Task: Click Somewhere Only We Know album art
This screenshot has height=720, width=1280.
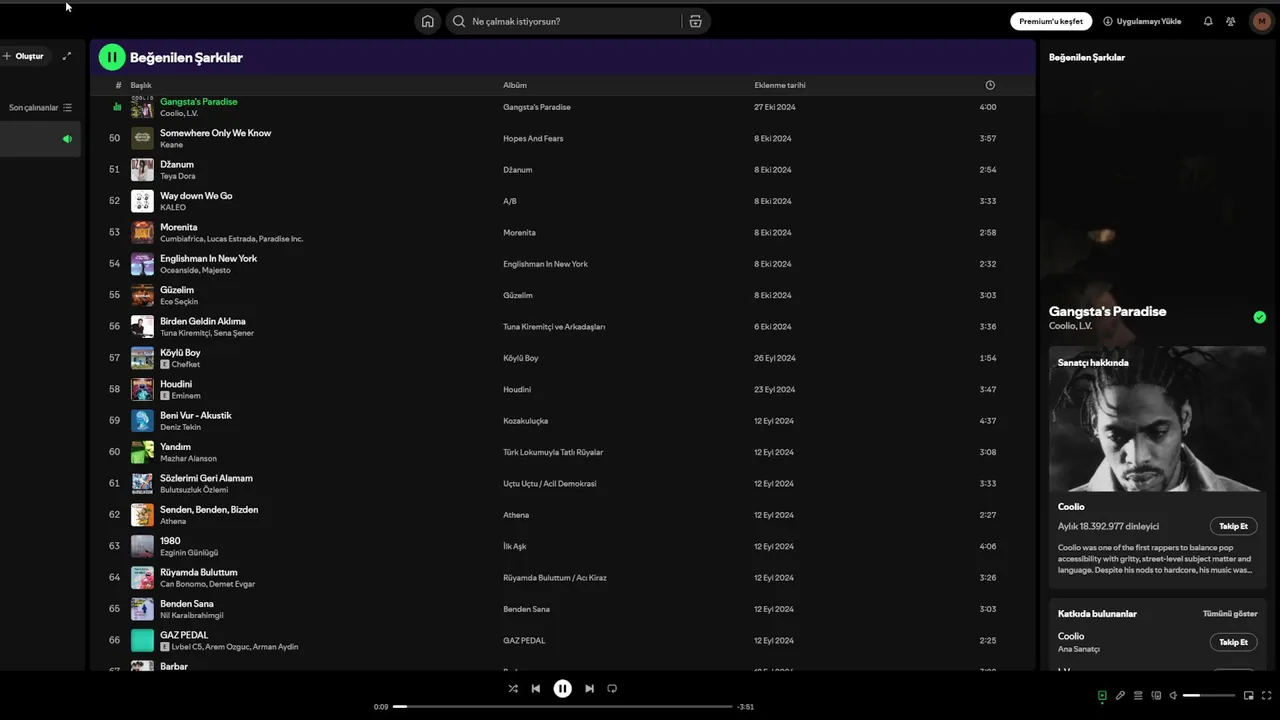Action: tap(142, 138)
